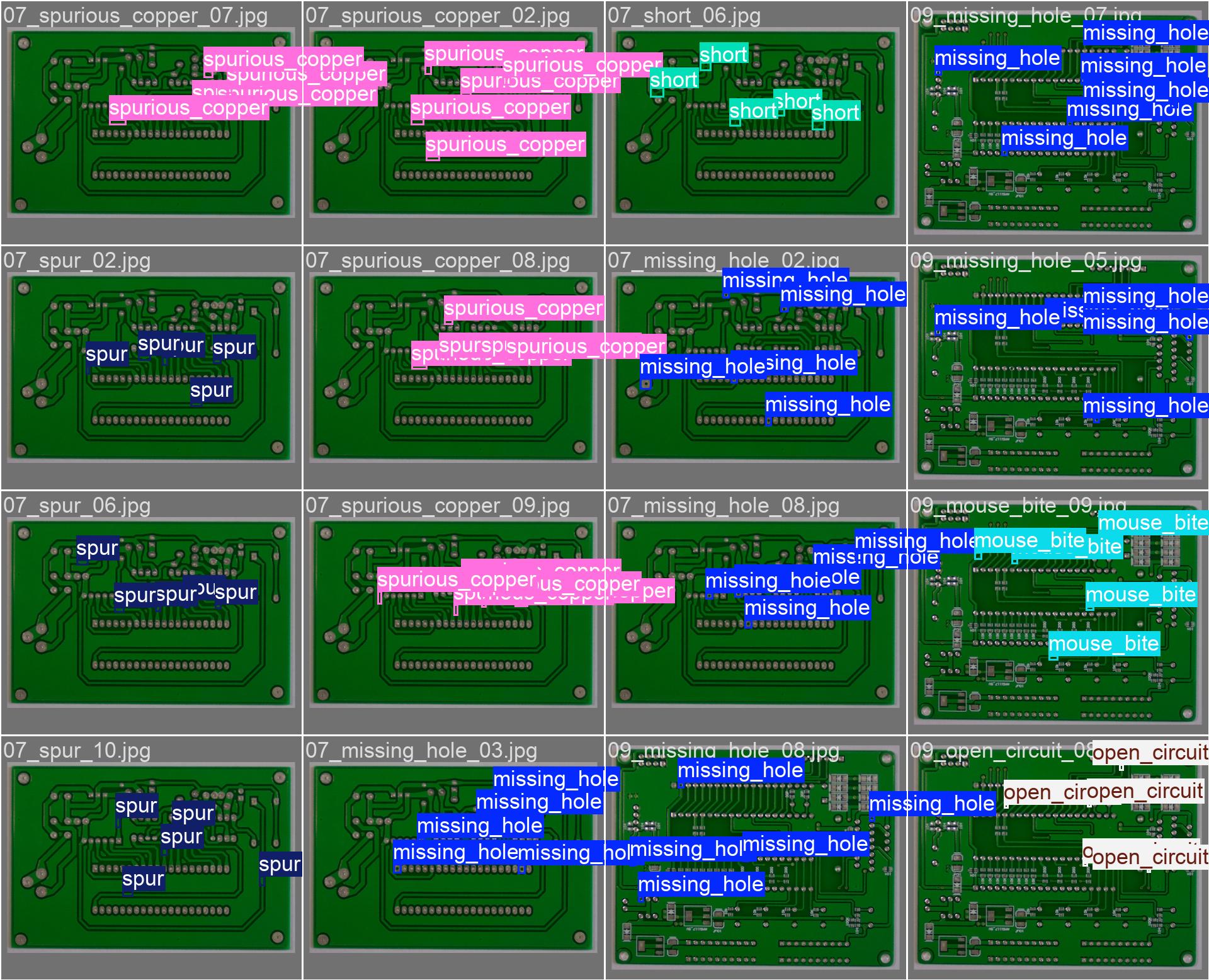Screen dimensions: 1209x980
Task: Select the cyan mouse_bite label near the board bottom
Action: 1104,644
